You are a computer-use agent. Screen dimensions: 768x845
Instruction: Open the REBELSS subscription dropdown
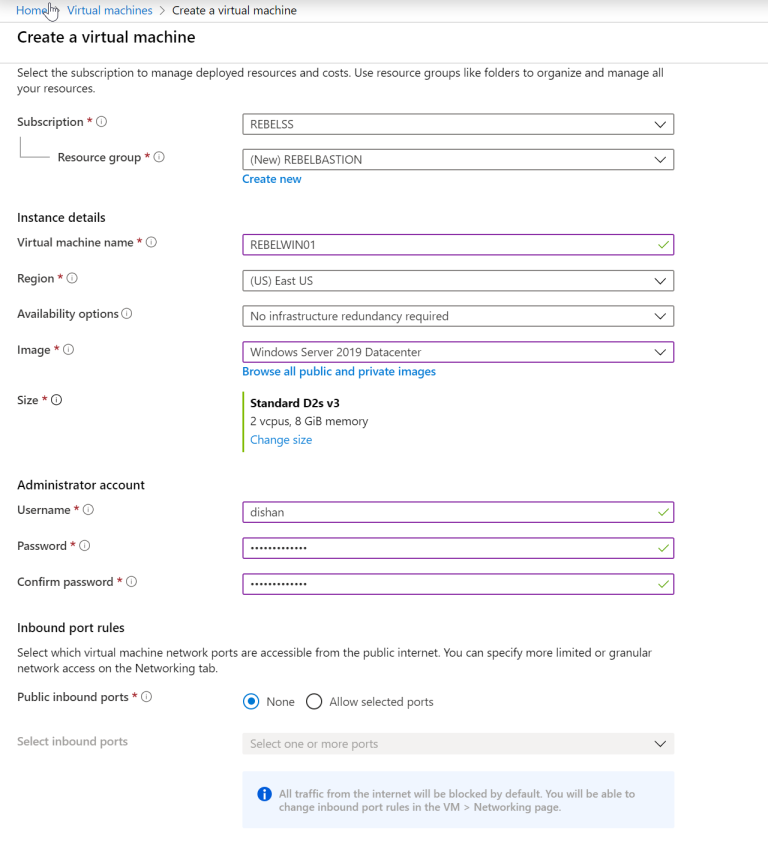click(457, 124)
